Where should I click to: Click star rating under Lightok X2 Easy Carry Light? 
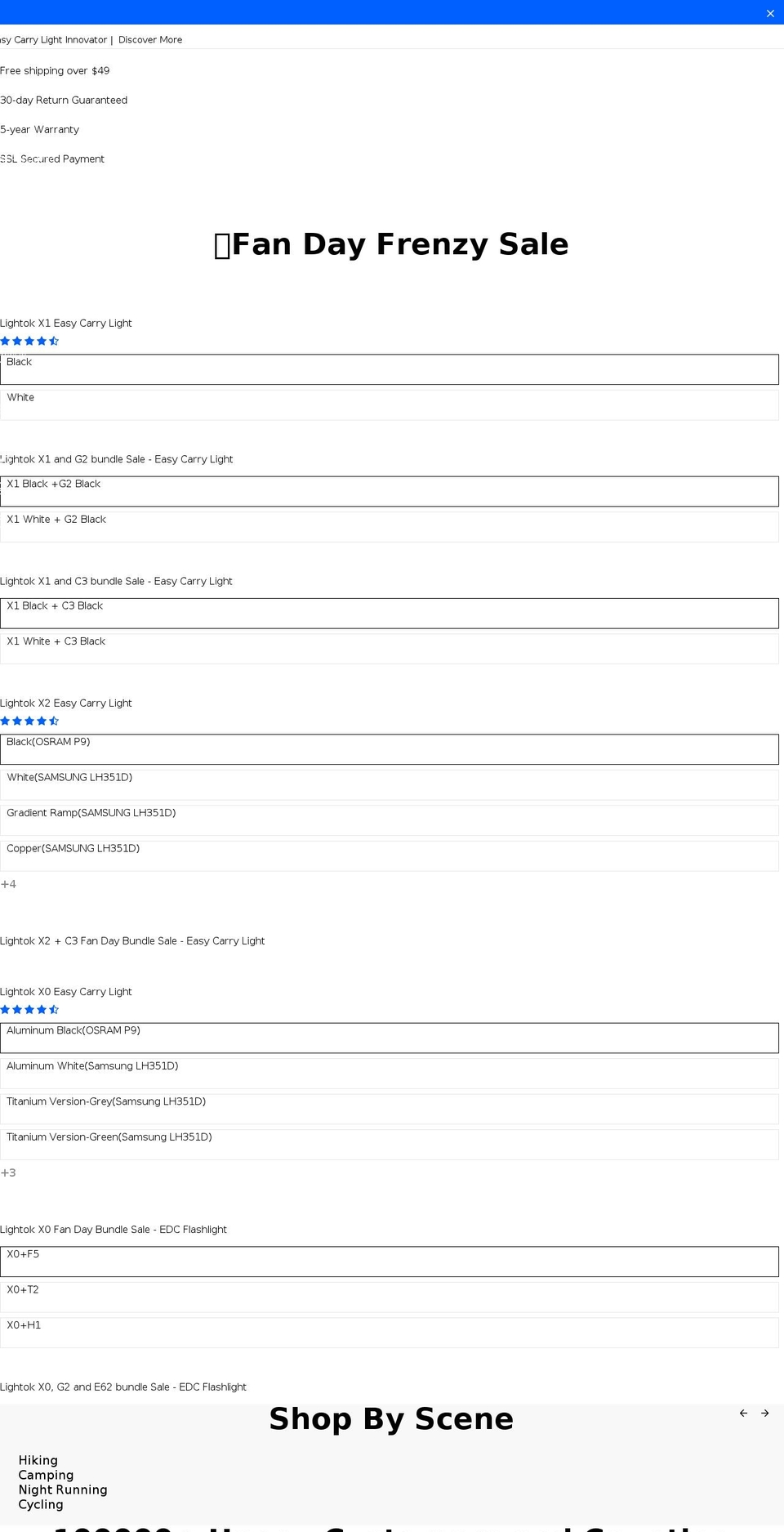[29, 721]
